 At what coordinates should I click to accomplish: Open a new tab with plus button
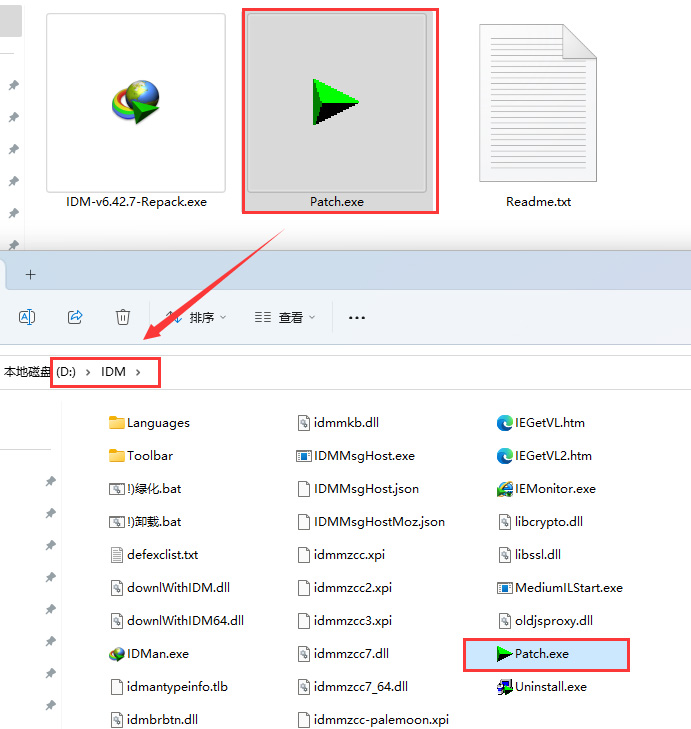click(x=30, y=274)
